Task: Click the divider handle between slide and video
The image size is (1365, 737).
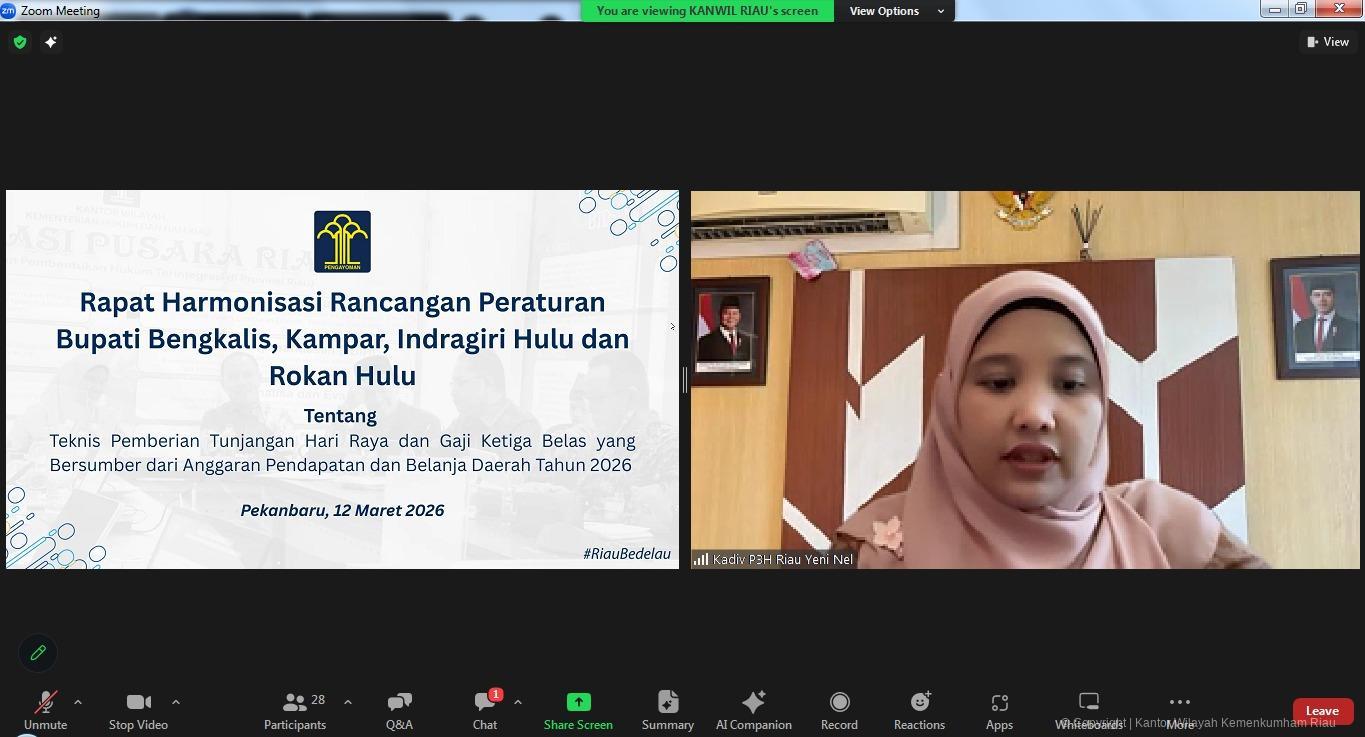Action: point(685,380)
